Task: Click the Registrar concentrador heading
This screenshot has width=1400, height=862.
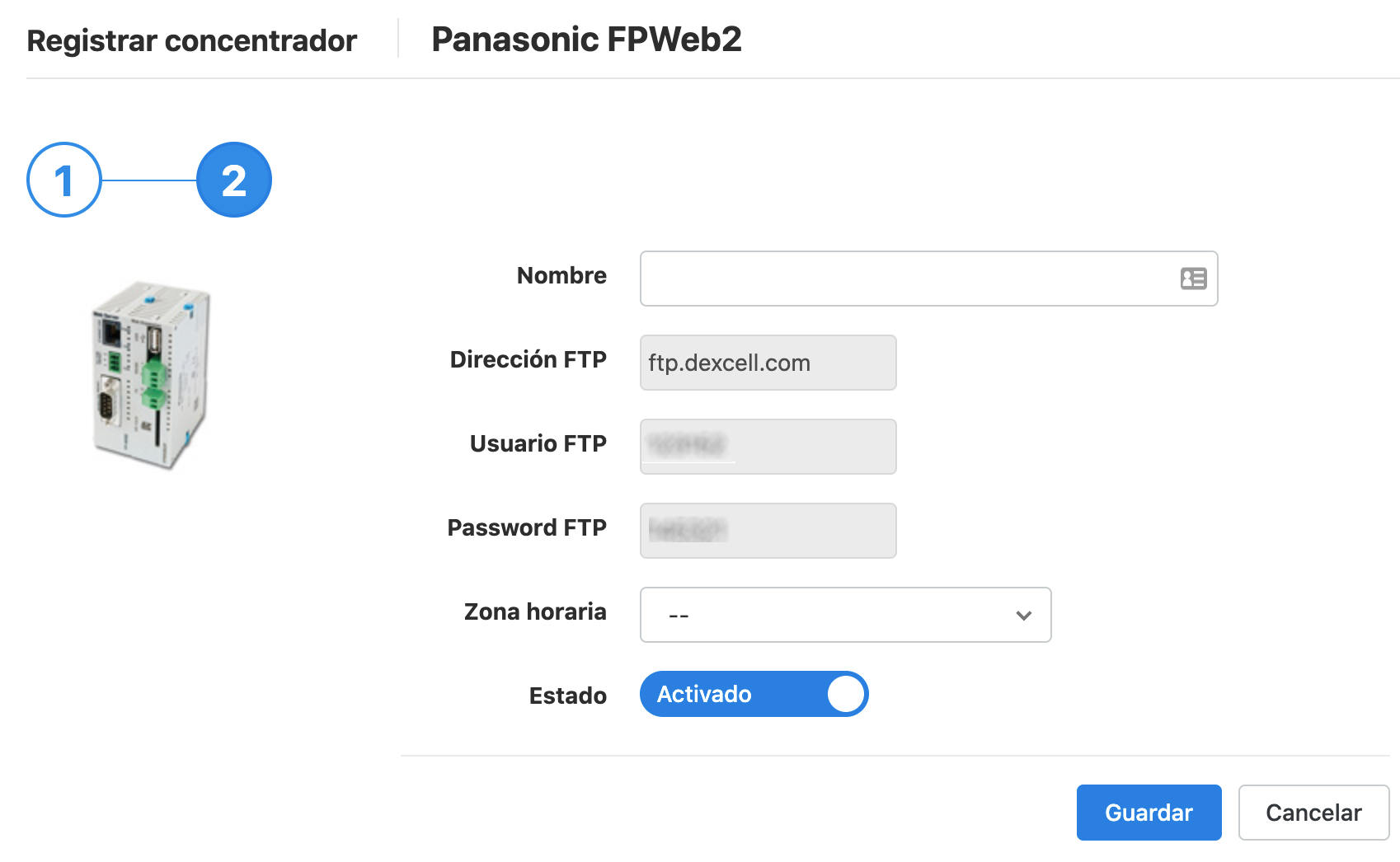Action: coord(191,40)
